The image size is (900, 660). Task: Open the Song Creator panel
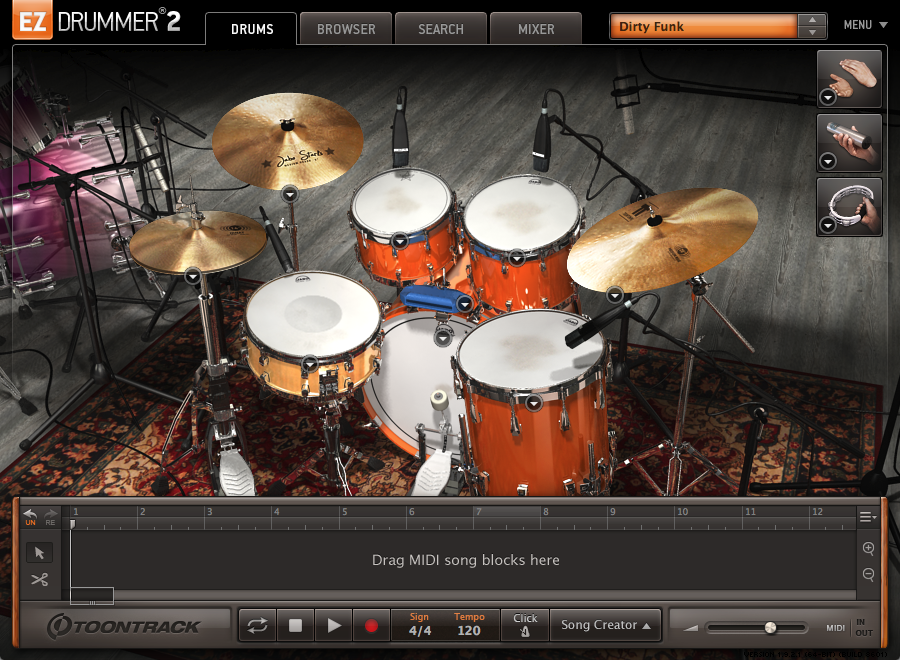tap(606, 625)
